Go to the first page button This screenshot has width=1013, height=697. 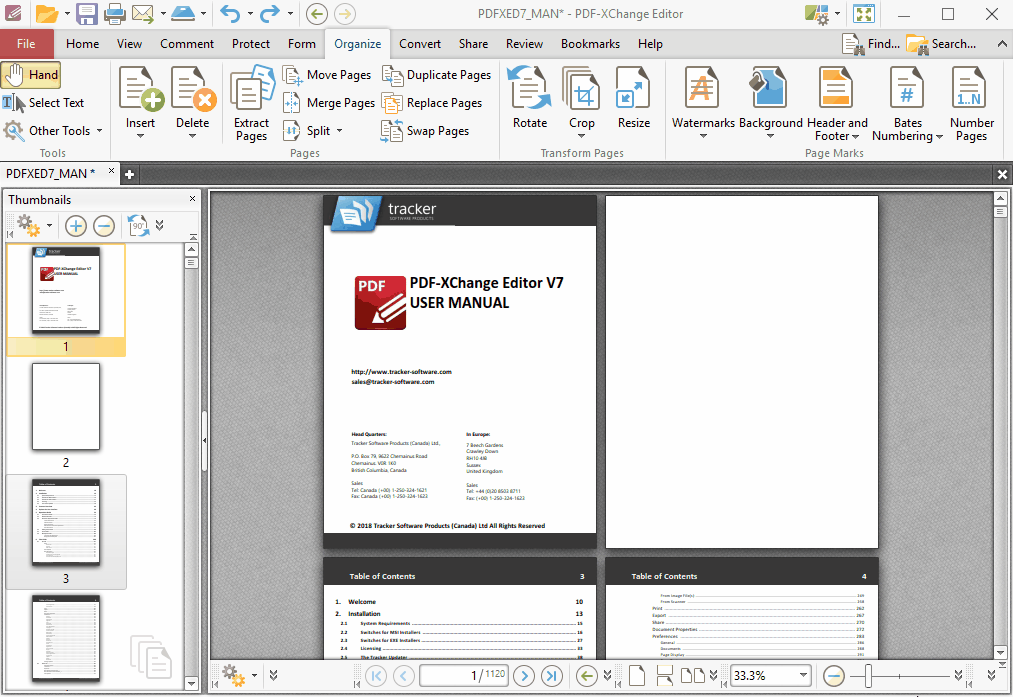point(376,676)
